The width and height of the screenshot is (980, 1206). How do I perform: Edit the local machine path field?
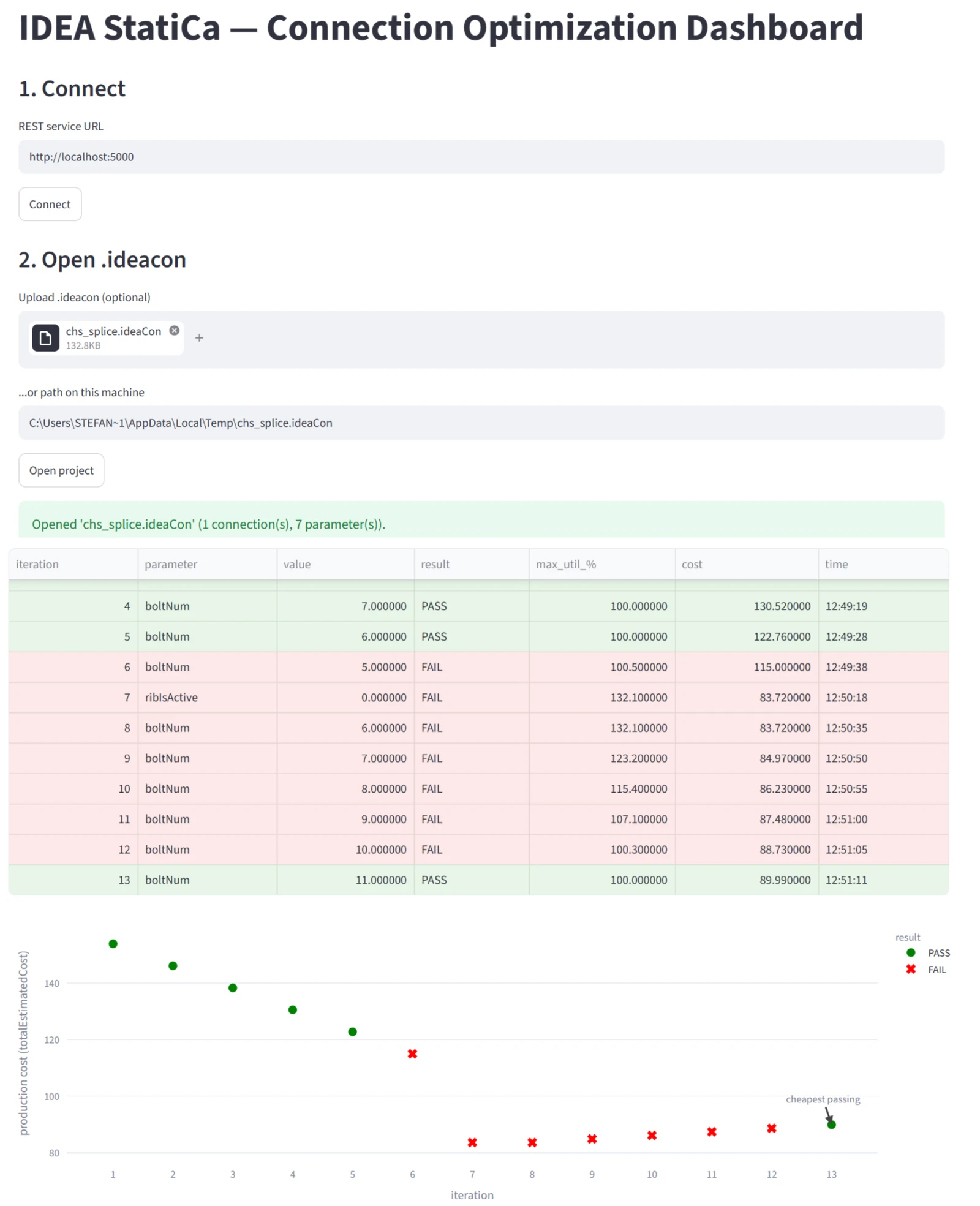coord(481,423)
